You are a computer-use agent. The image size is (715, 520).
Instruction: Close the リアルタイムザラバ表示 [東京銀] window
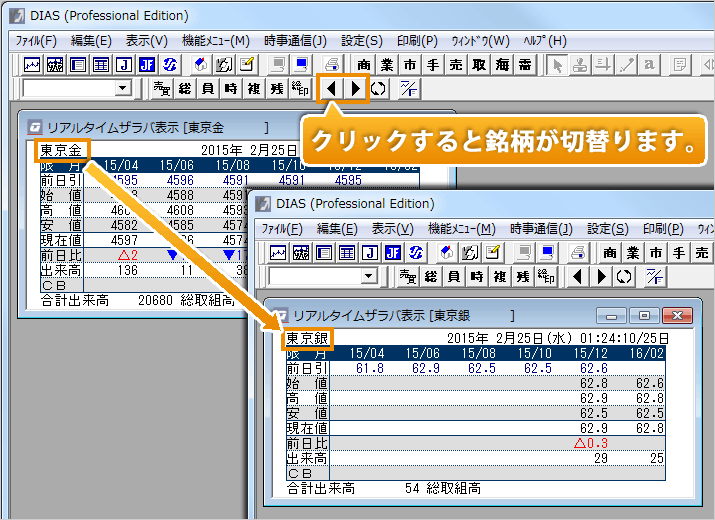(x=679, y=315)
